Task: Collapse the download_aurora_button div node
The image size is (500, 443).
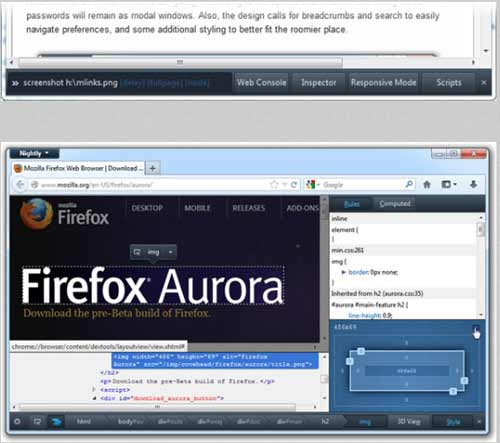Action: coord(94,398)
